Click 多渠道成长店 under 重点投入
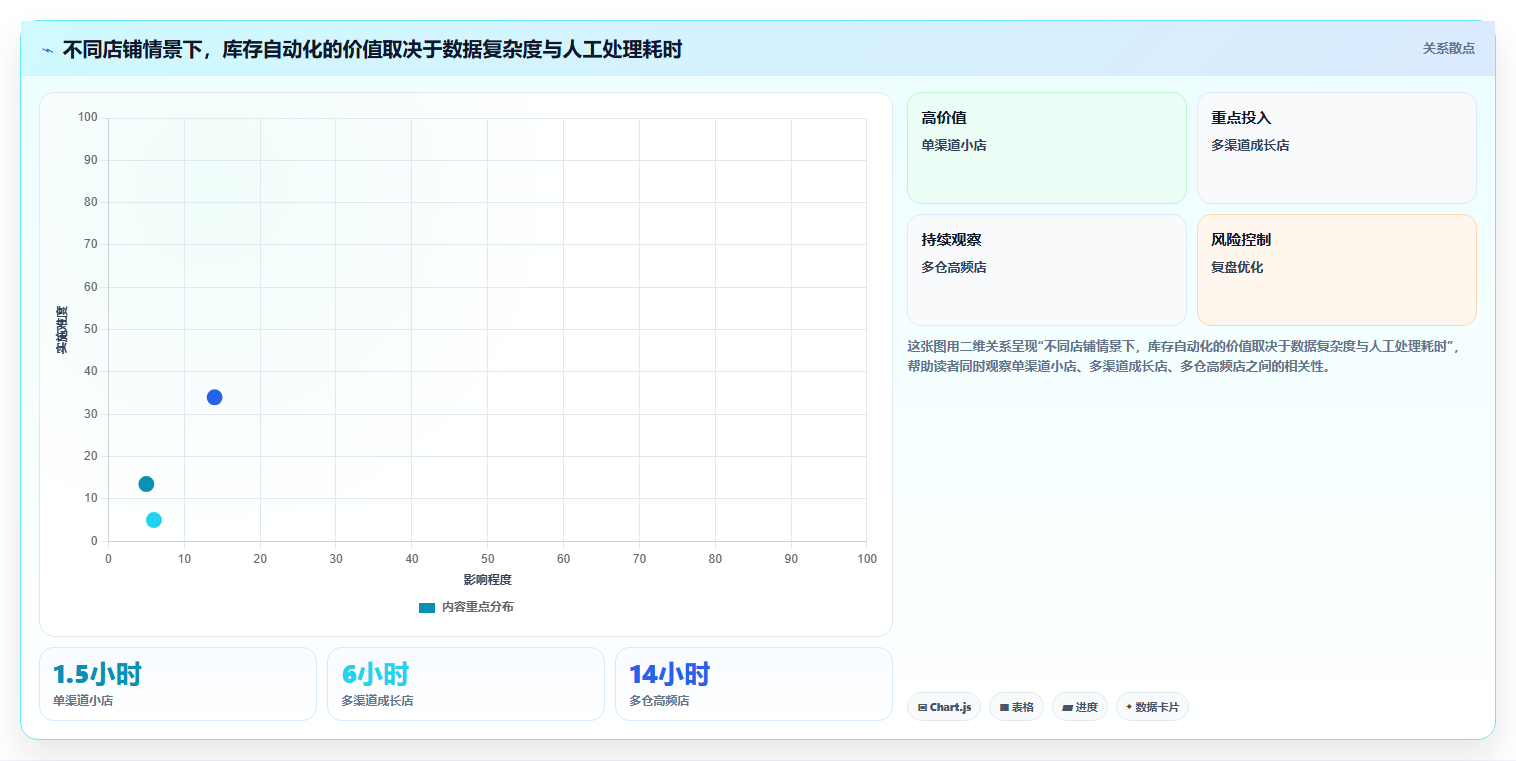This screenshot has width=1516, height=761. pyautogui.click(x=1250, y=145)
